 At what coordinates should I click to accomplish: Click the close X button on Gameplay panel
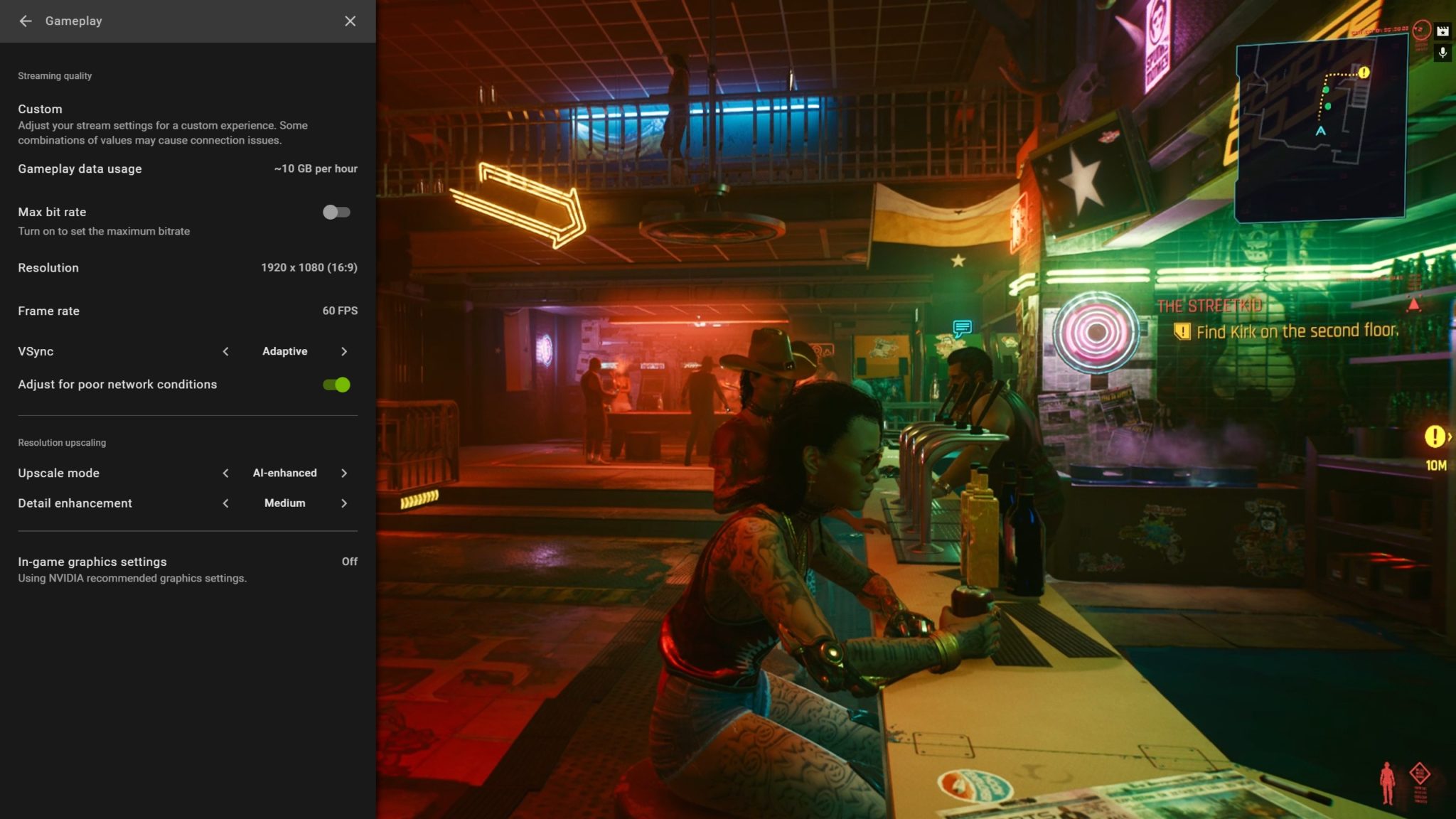350,20
